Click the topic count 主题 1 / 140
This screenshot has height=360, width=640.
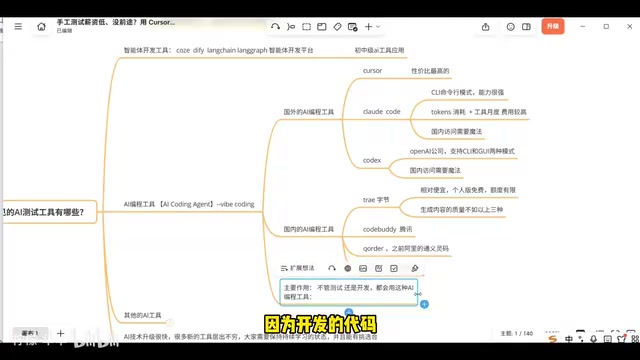coord(517,333)
